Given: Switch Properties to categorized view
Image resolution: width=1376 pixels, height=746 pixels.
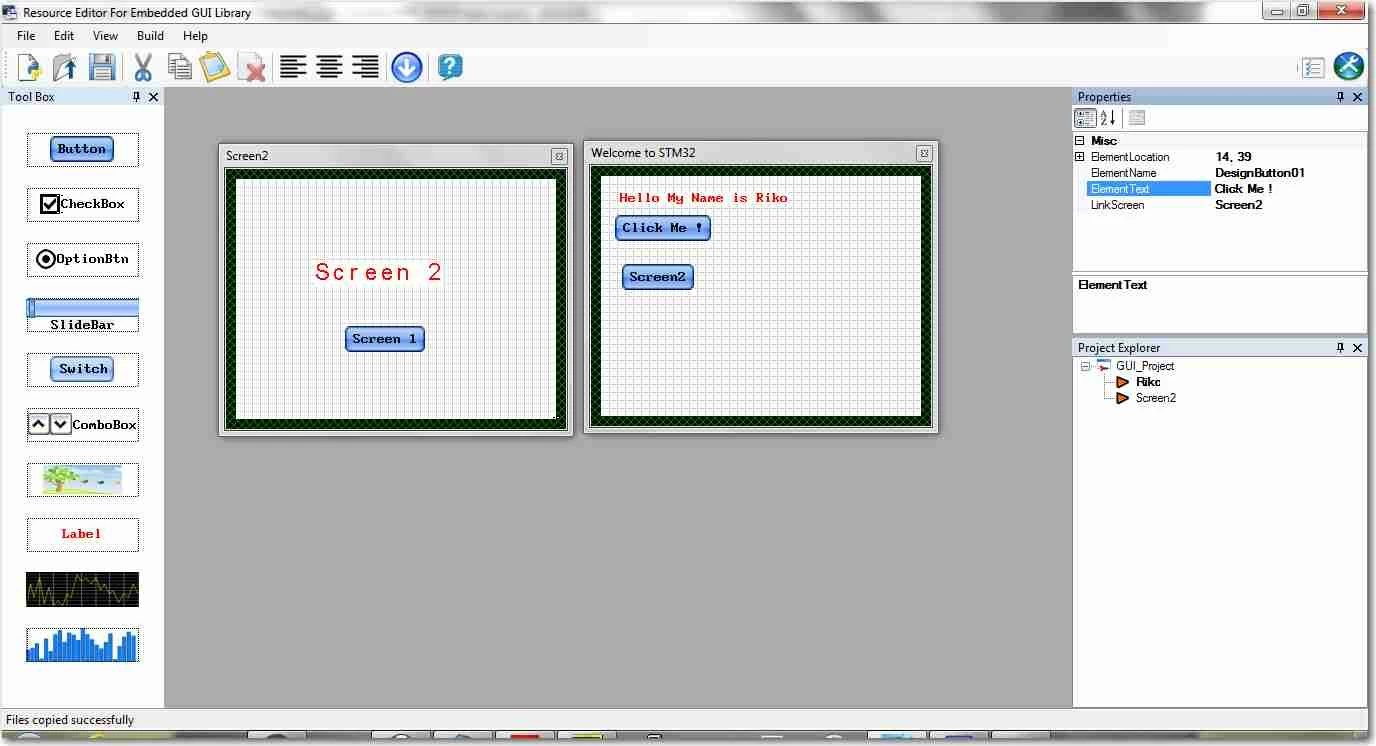Looking at the screenshot, I should 1085,118.
